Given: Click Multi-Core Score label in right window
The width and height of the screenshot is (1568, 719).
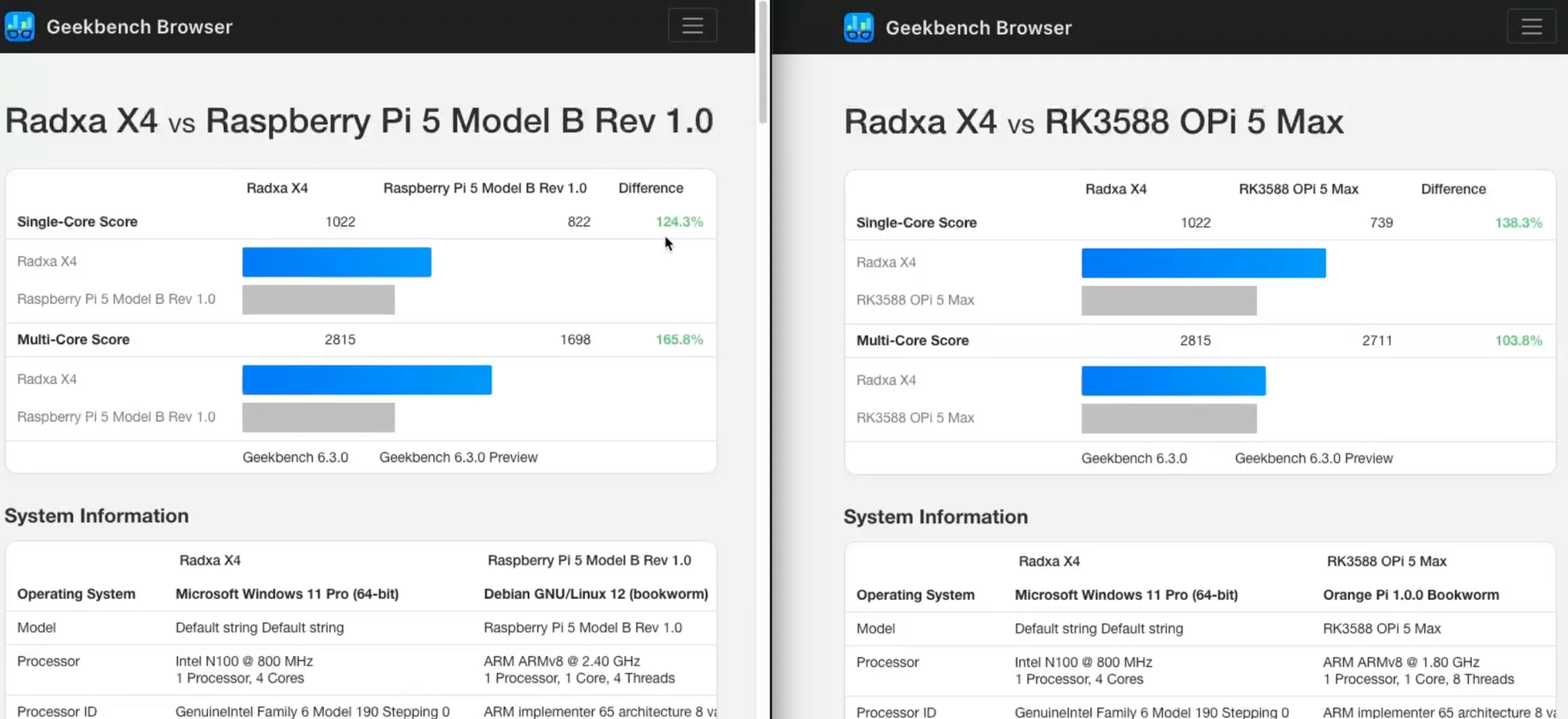Looking at the screenshot, I should coord(912,341).
